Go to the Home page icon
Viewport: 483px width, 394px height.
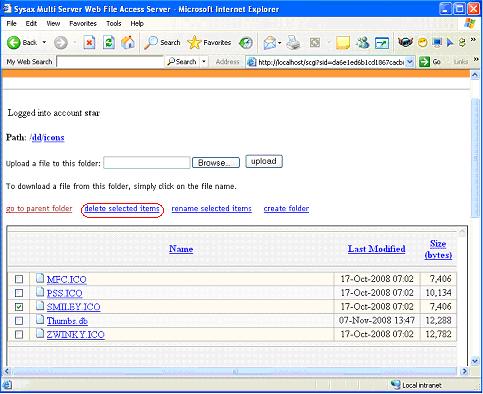click(x=128, y=43)
